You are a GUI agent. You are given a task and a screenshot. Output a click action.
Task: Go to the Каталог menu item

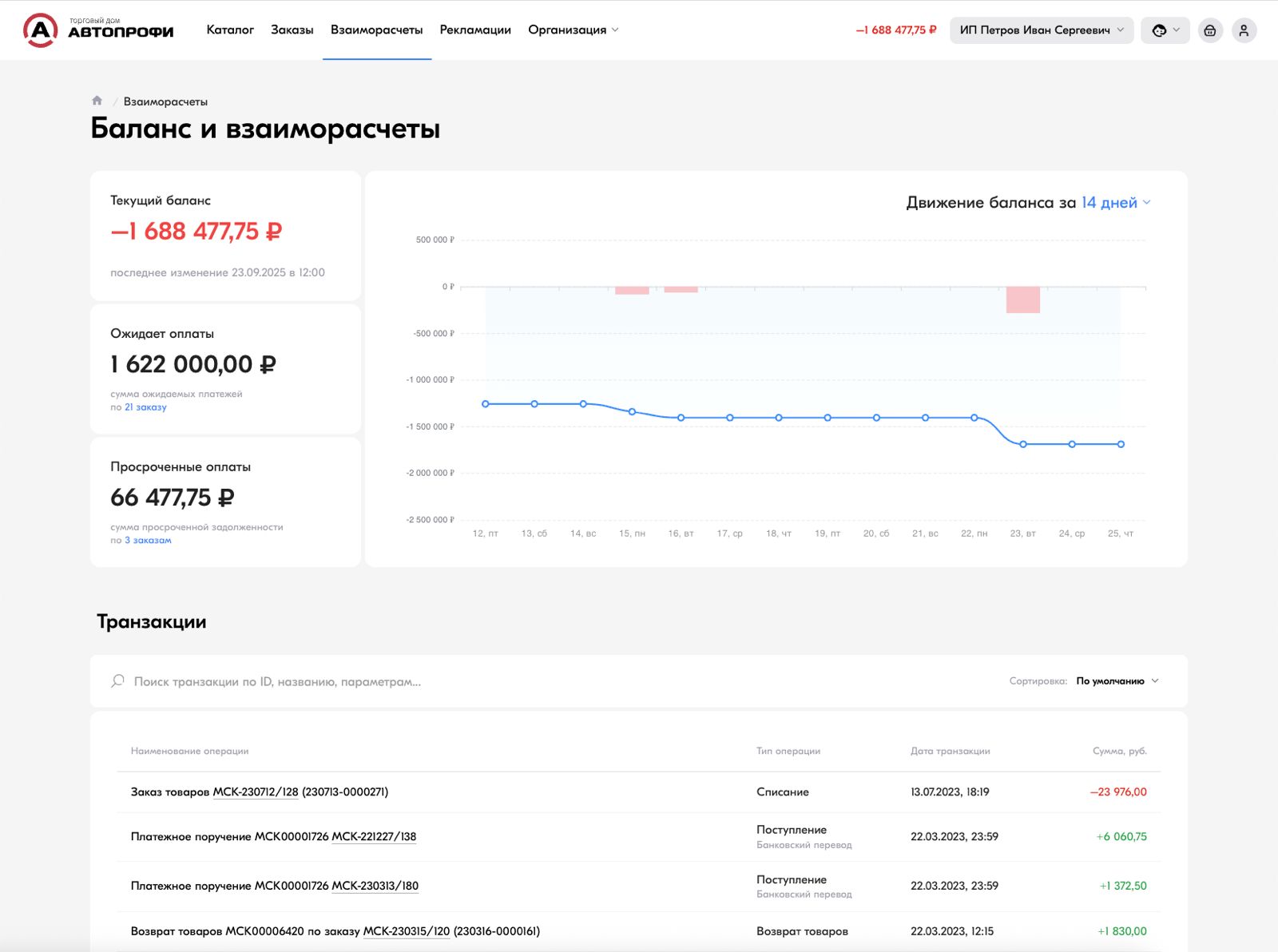click(x=230, y=30)
